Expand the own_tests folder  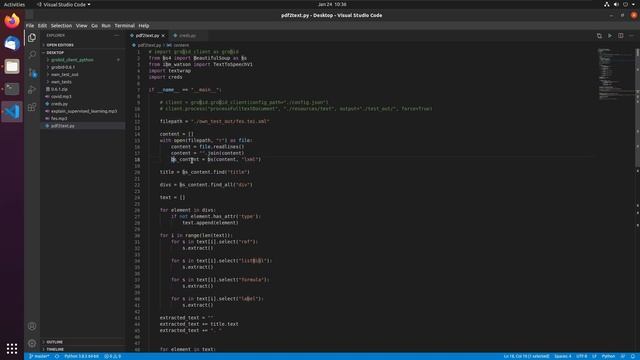pyautogui.click(x=61, y=82)
